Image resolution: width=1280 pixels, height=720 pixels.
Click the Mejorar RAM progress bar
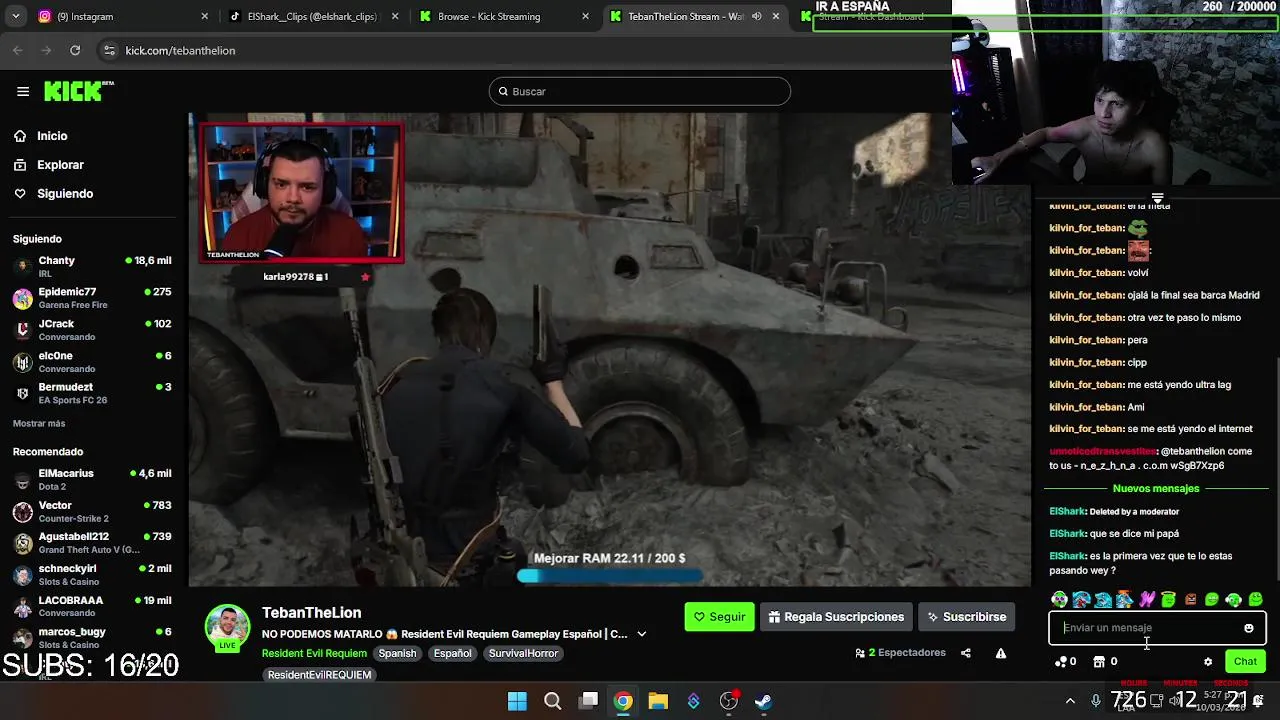pyautogui.click(x=609, y=576)
